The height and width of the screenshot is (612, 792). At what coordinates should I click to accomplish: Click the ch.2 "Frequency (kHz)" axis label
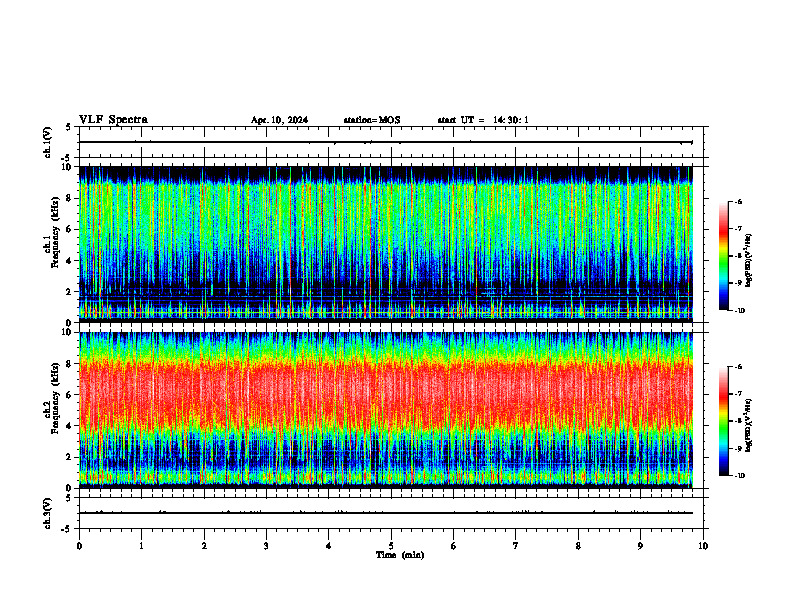[55, 398]
